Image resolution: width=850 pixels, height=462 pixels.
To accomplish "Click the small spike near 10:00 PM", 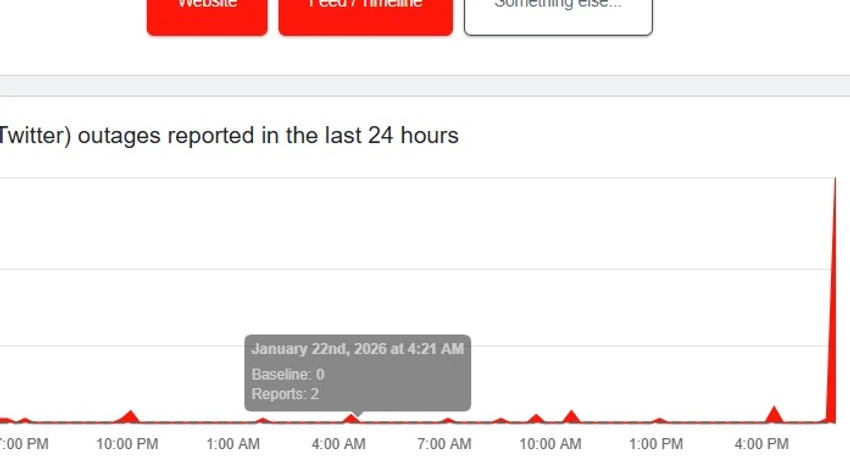I will tap(129, 415).
